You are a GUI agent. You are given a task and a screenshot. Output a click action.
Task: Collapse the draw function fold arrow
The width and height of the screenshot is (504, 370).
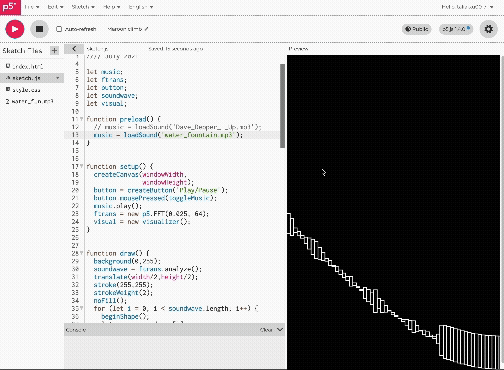(81, 253)
